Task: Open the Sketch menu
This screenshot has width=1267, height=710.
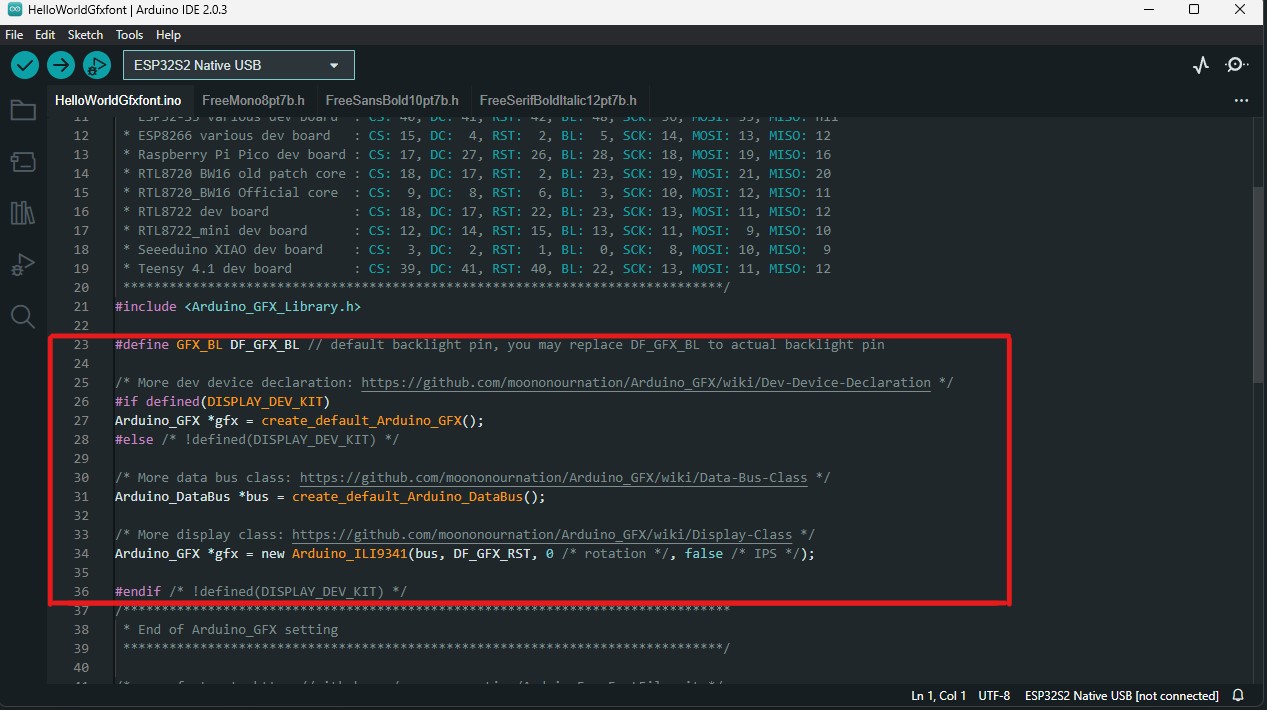Action: tap(85, 34)
